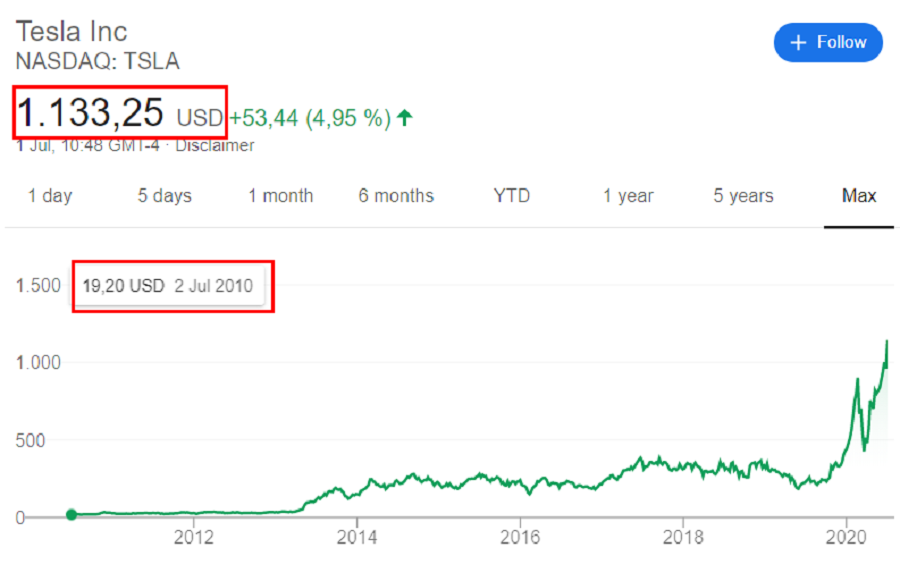
Task: Switch chart to YTD
Action: pos(512,196)
